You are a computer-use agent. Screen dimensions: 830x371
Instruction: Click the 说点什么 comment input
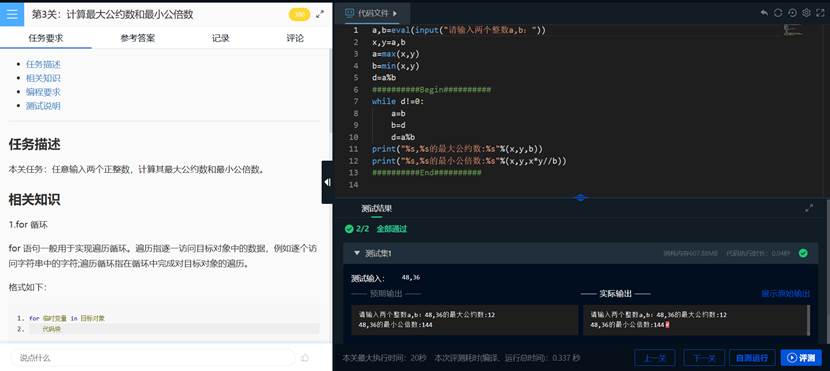[152, 358]
